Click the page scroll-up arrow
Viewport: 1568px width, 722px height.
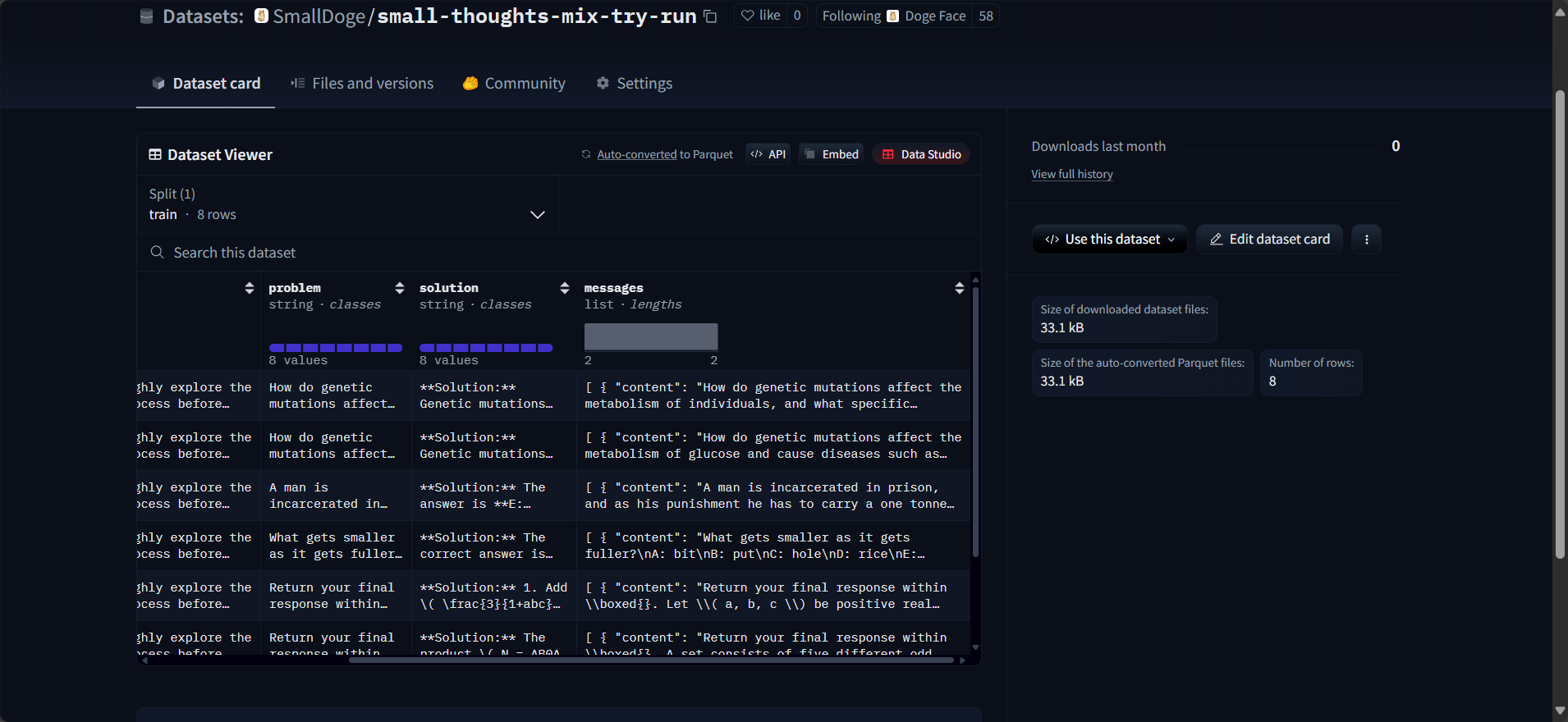coord(1560,11)
